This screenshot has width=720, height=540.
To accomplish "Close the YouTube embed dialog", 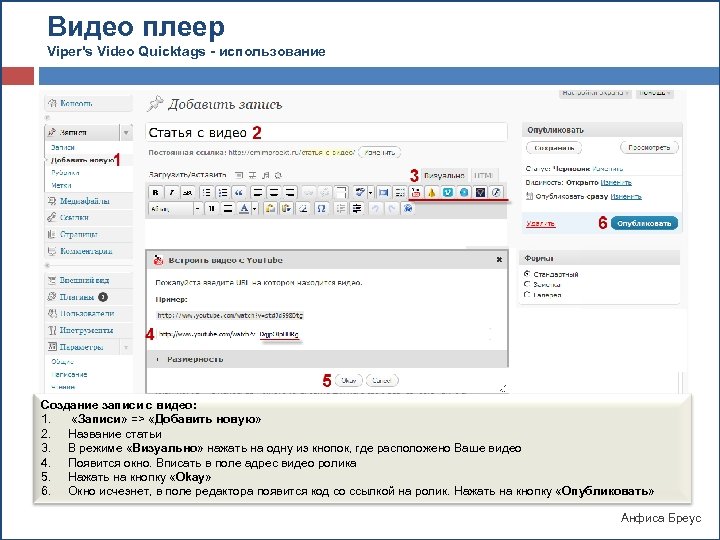I will [x=499, y=260].
